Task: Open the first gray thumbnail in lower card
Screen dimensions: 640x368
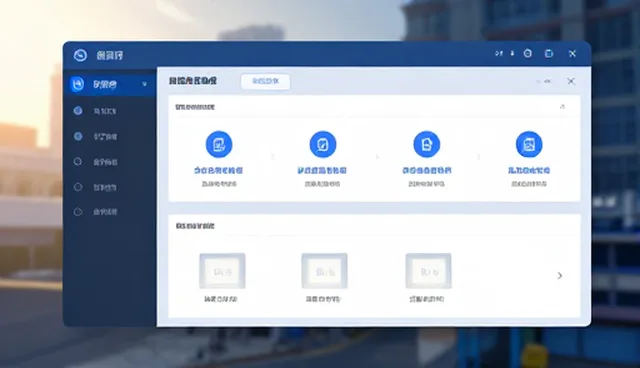Action: pos(222,271)
